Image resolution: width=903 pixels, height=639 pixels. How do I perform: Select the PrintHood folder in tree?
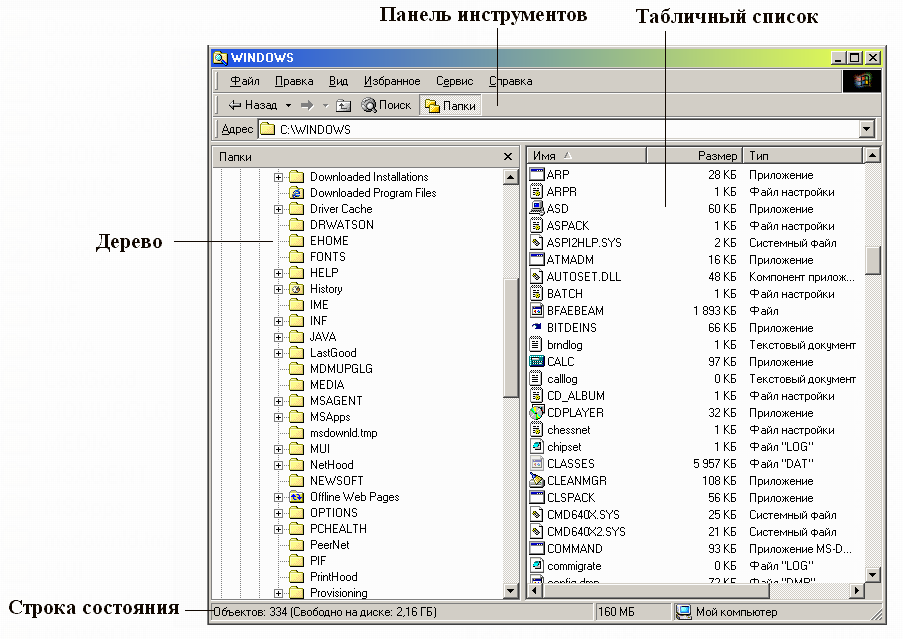tap(333, 577)
